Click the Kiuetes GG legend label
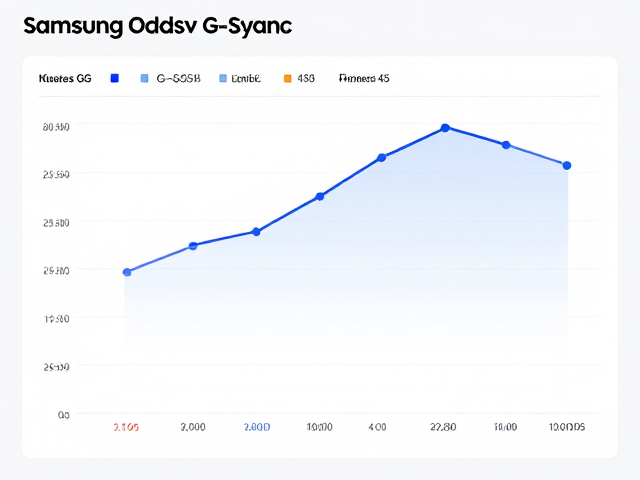The width and height of the screenshot is (640, 480). click(65, 78)
